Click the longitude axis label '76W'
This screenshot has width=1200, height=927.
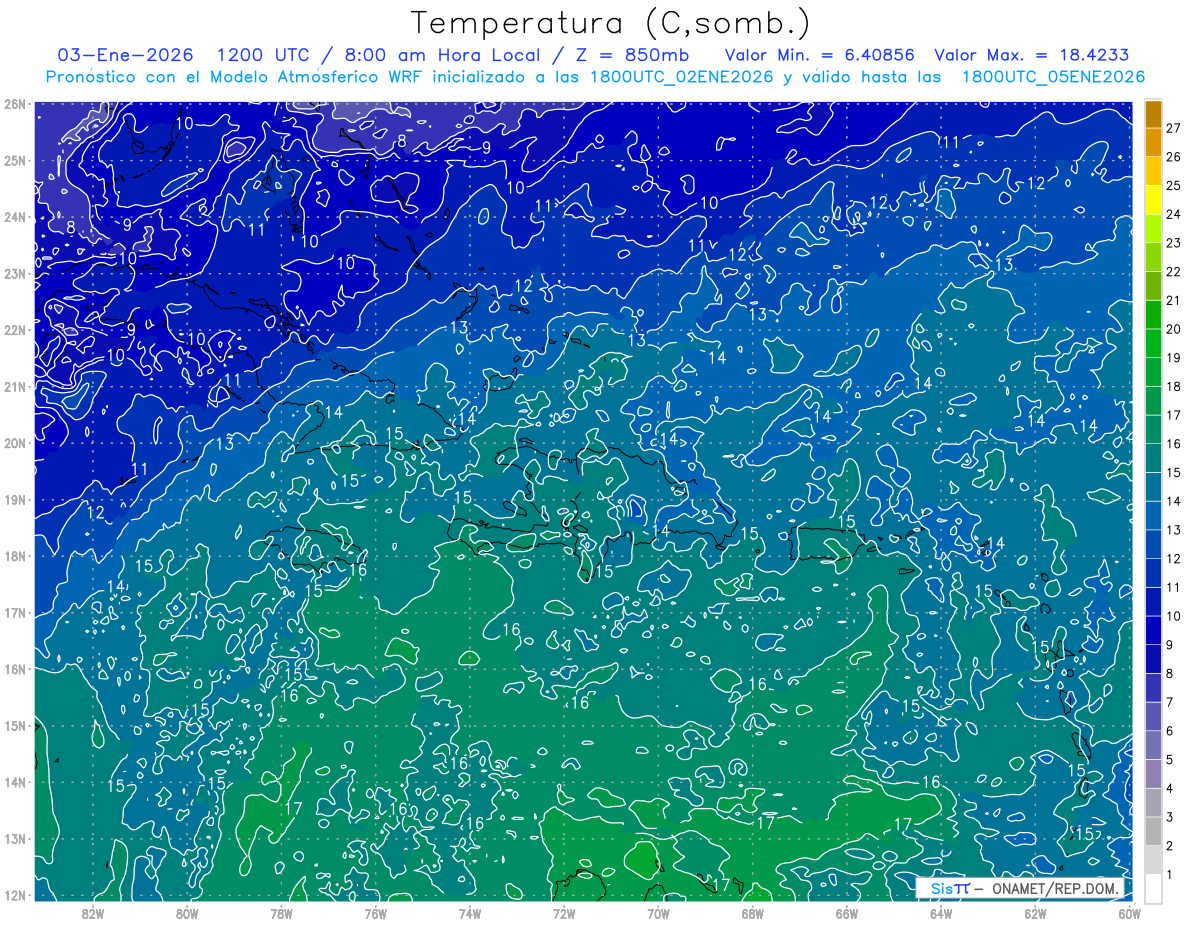(375, 913)
